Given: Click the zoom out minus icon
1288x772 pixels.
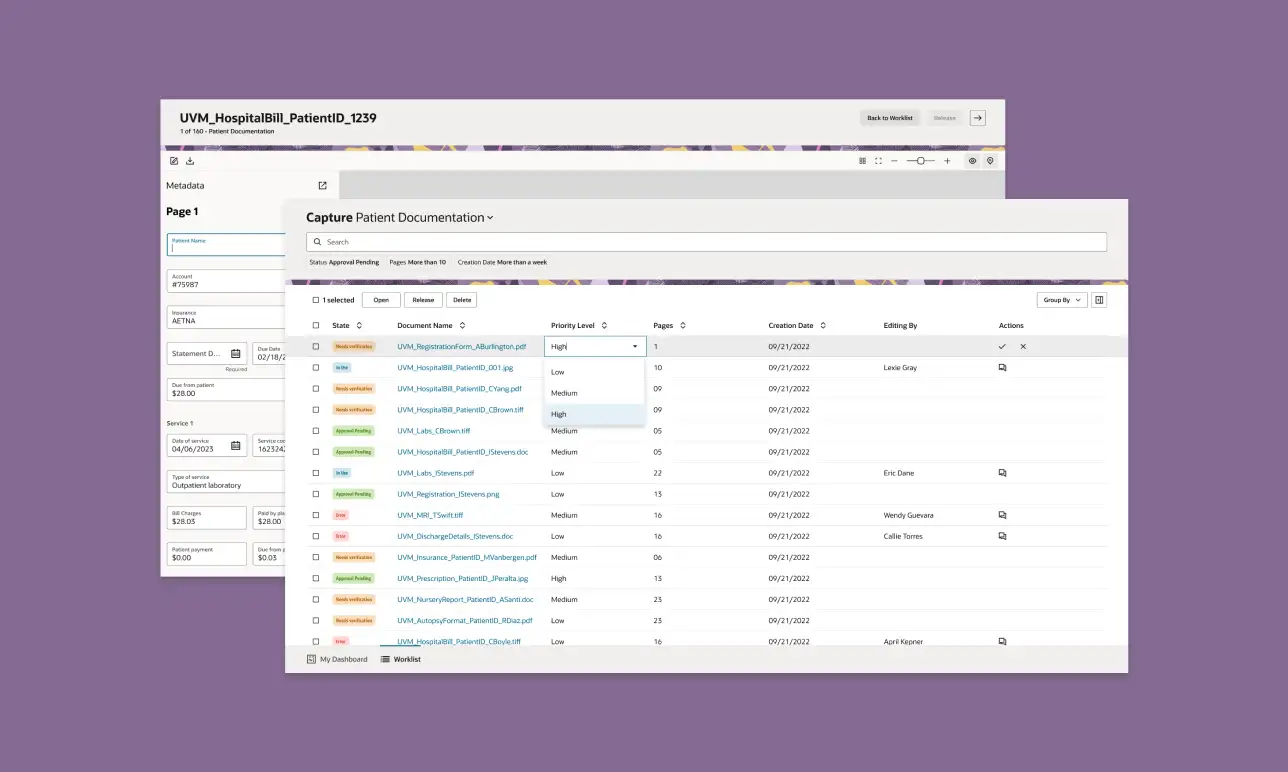Looking at the screenshot, I should pyautogui.click(x=894, y=161).
